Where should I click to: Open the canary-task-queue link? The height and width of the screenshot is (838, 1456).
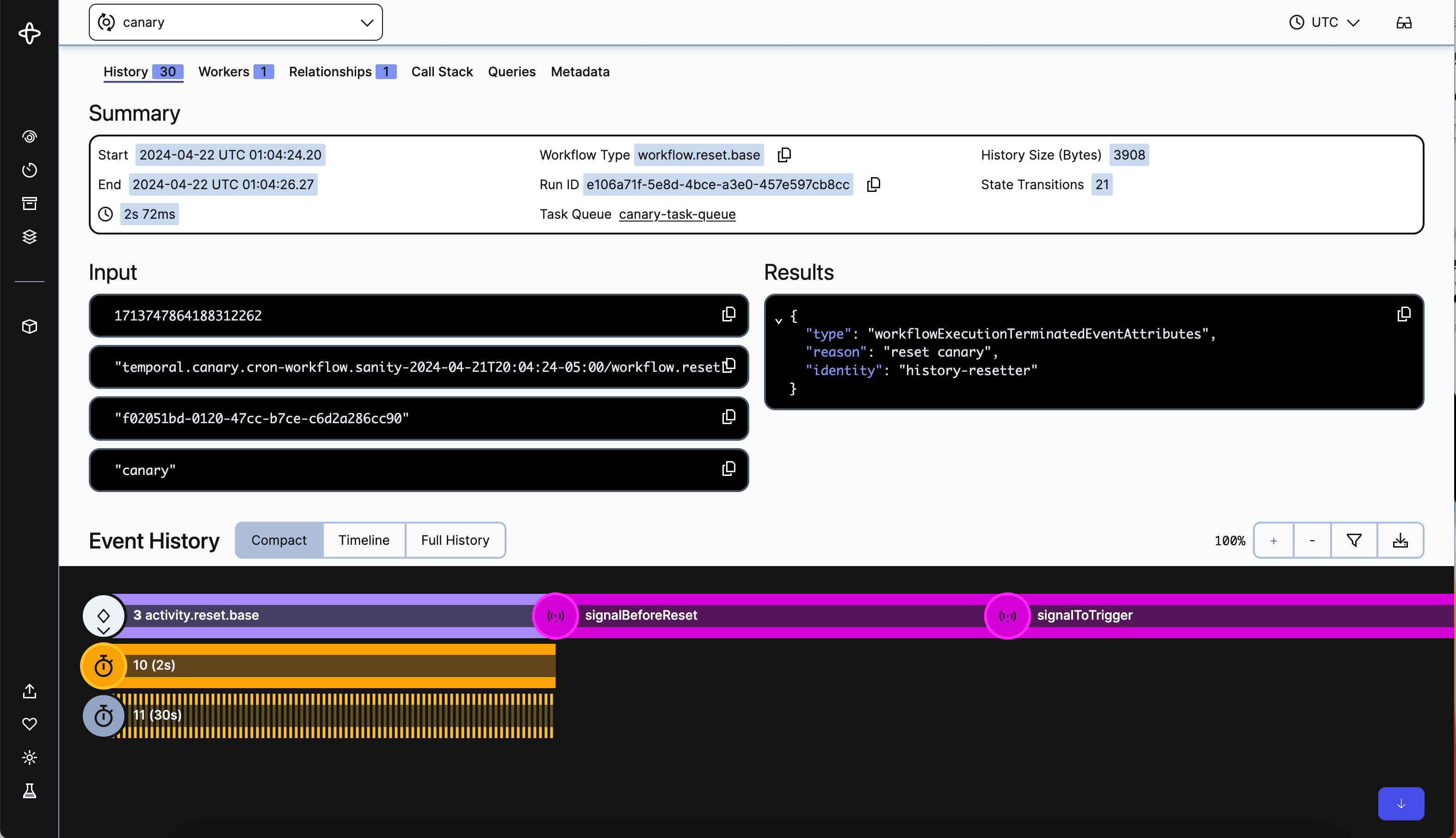click(x=677, y=214)
